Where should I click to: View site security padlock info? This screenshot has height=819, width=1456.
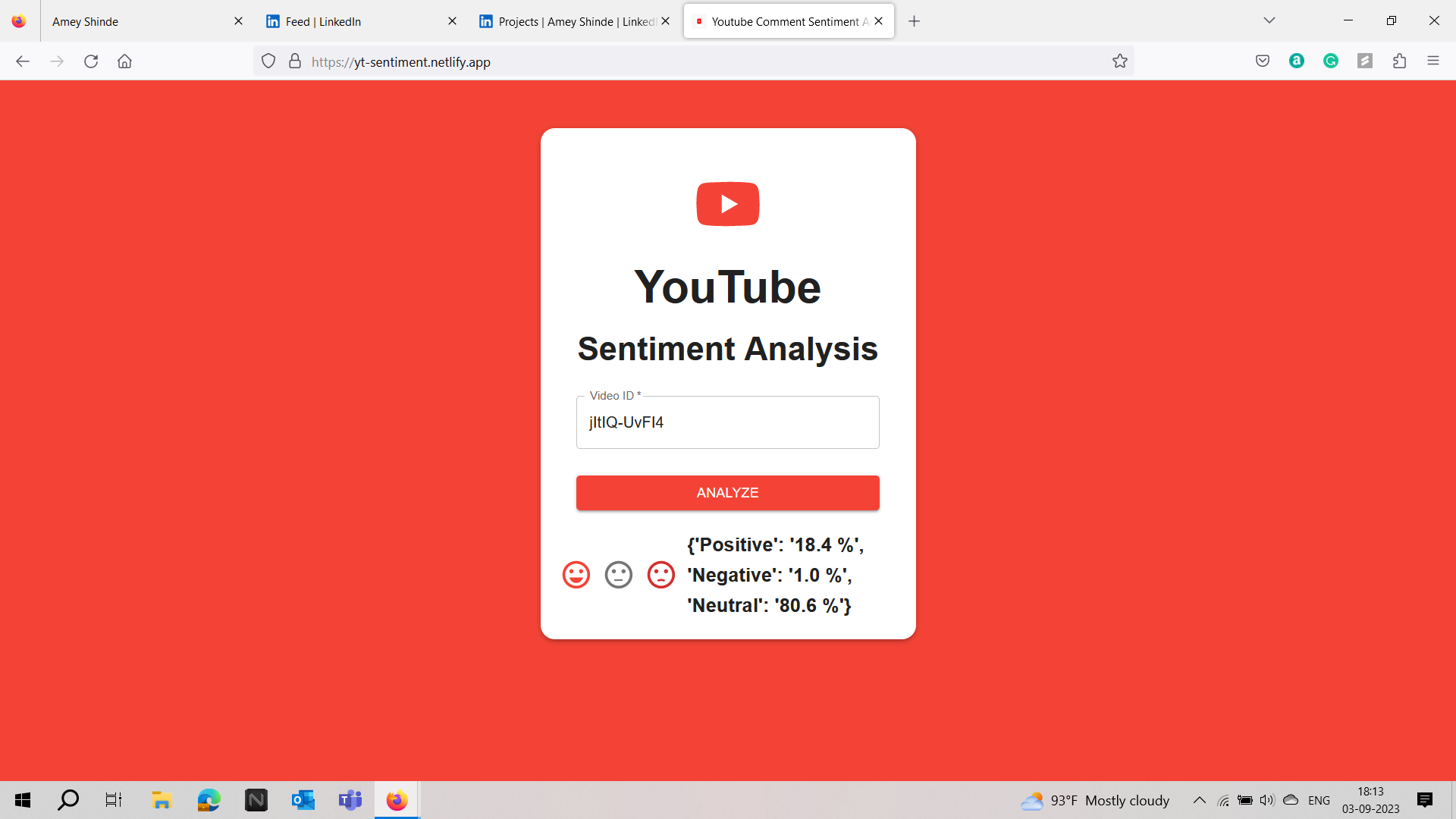coord(295,61)
